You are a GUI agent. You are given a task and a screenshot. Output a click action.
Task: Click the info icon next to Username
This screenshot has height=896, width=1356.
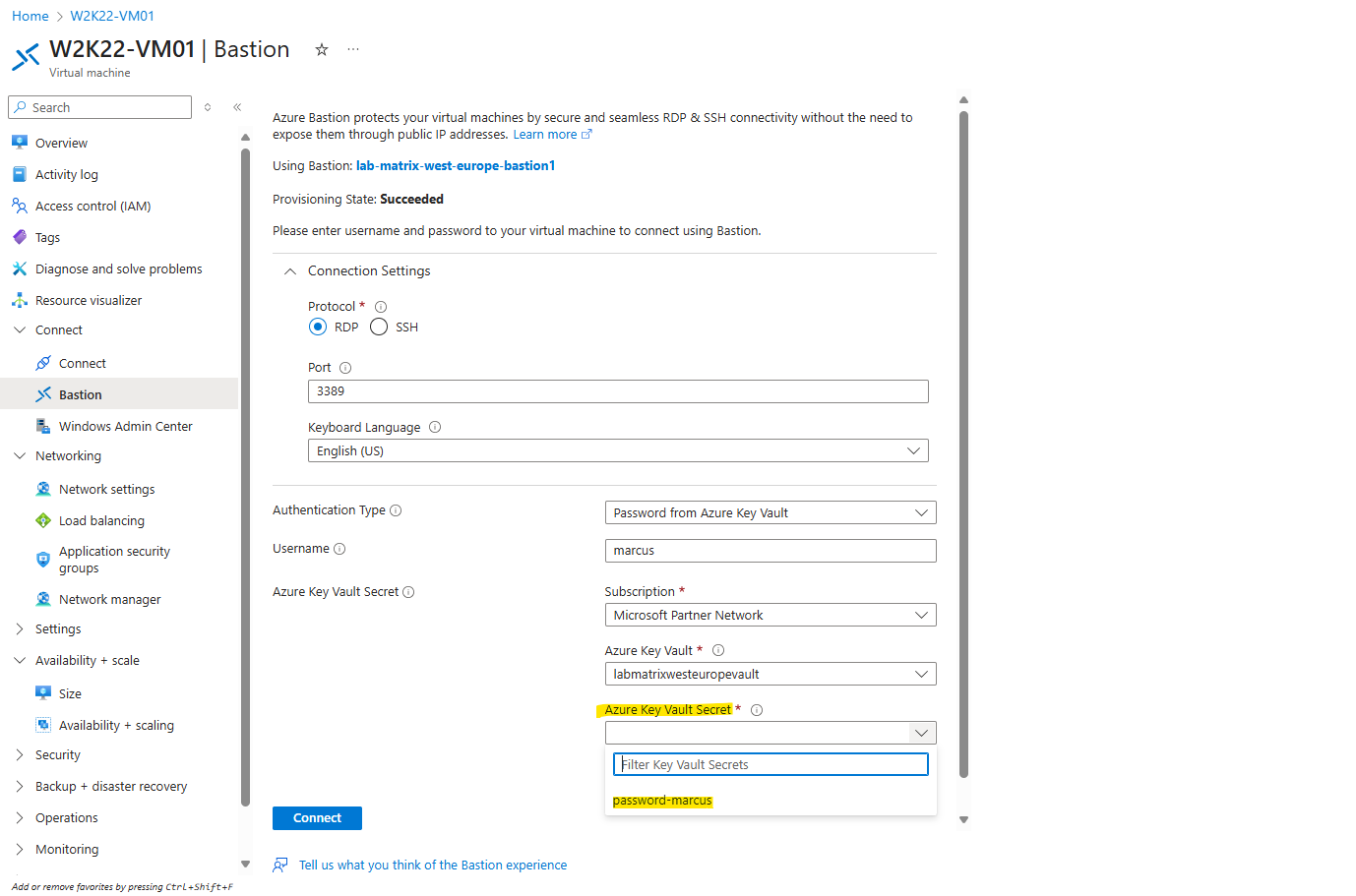[339, 549]
